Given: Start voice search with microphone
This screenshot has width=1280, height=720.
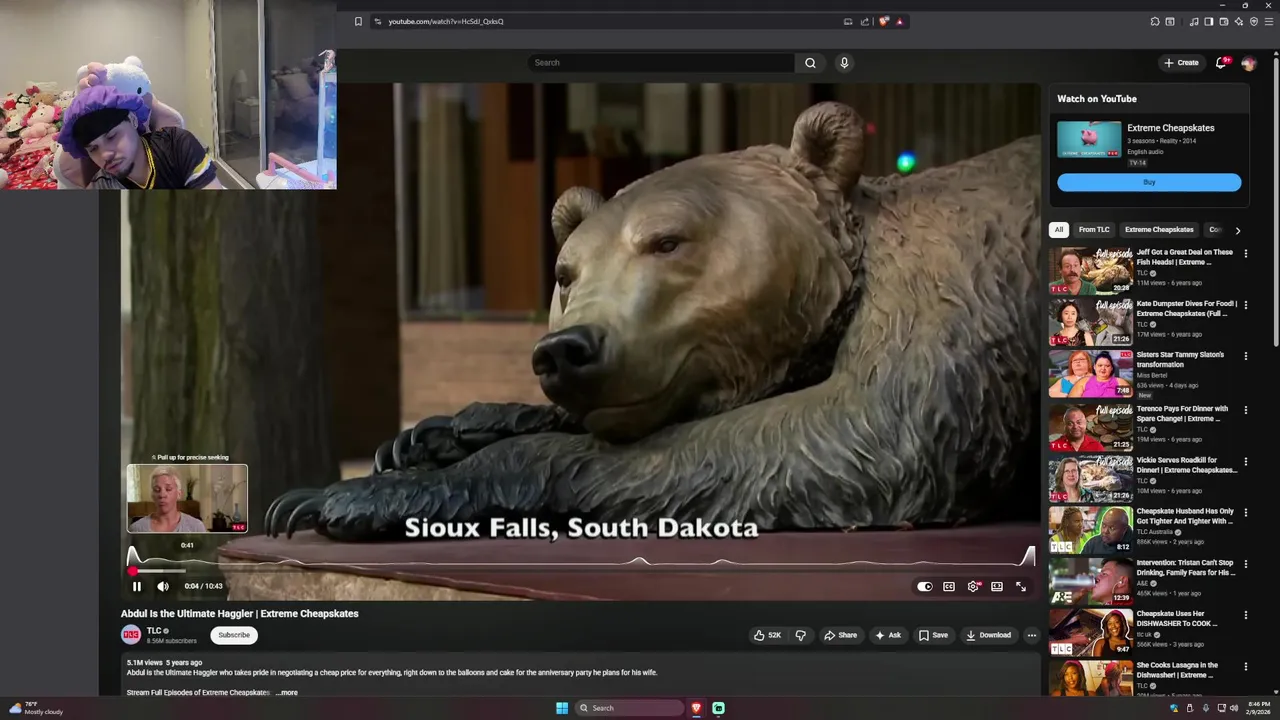Looking at the screenshot, I should [844, 63].
